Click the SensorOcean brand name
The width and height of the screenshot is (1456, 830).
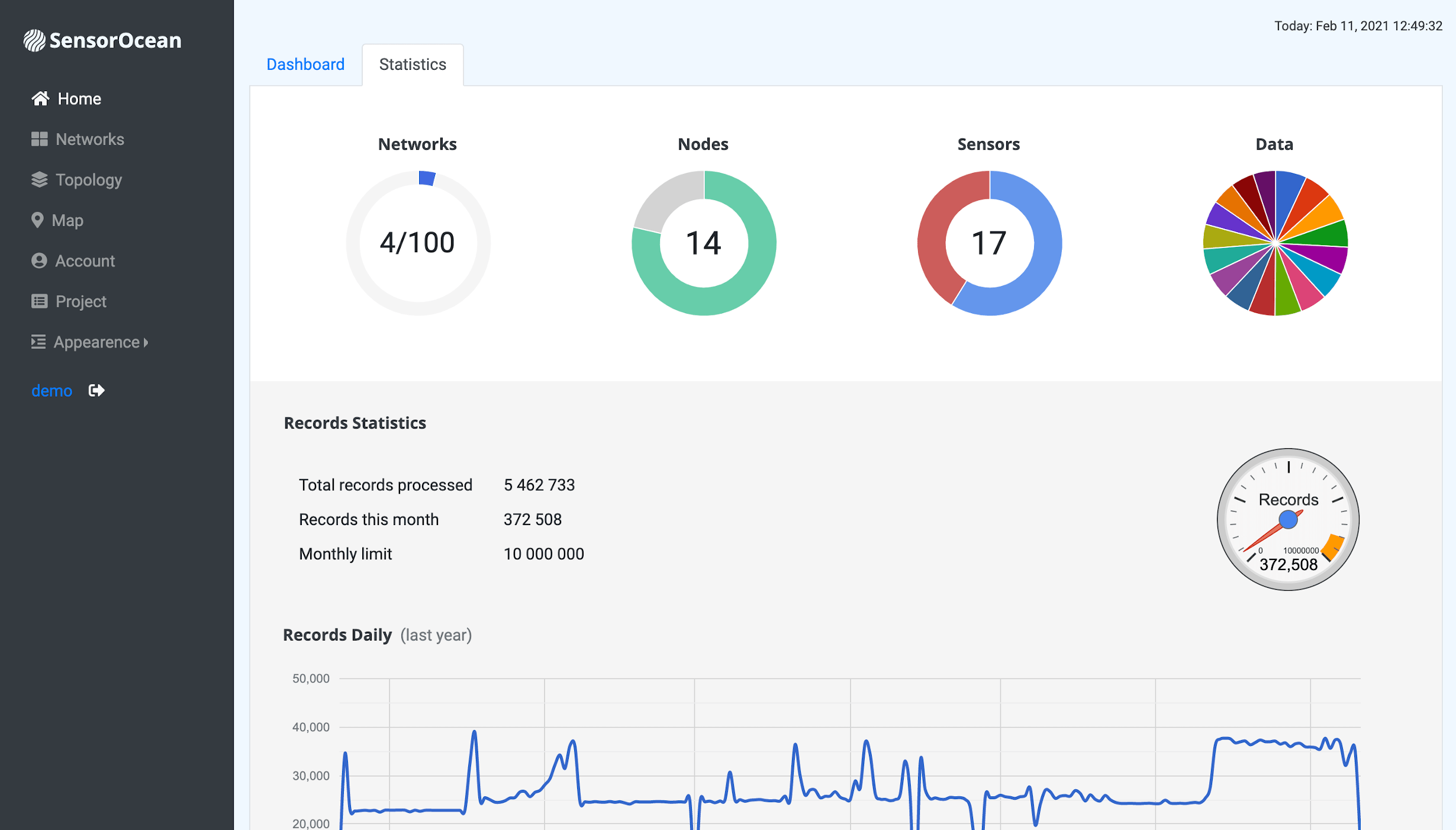tap(115, 40)
